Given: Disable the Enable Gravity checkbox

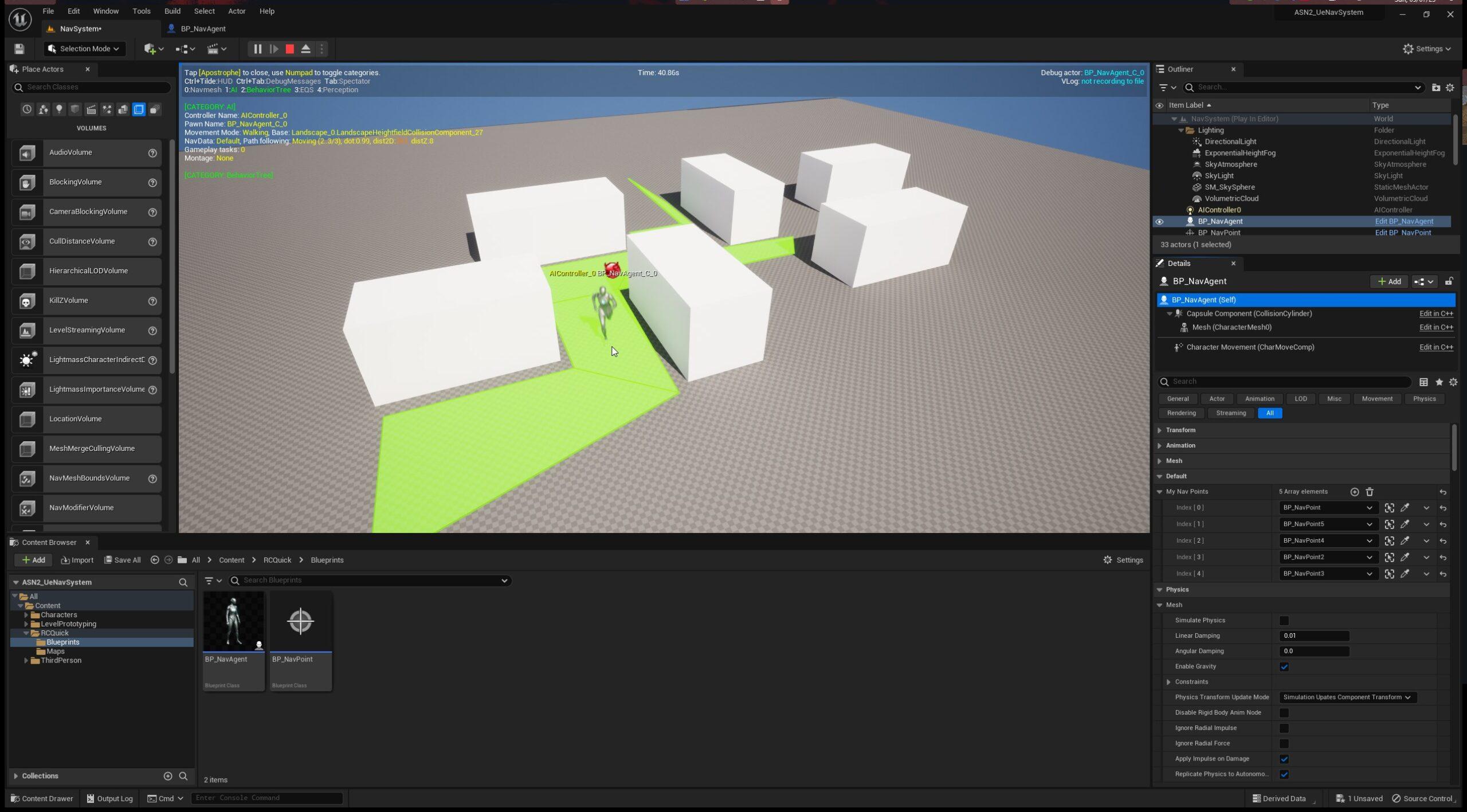Looking at the screenshot, I should (x=1284, y=666).
